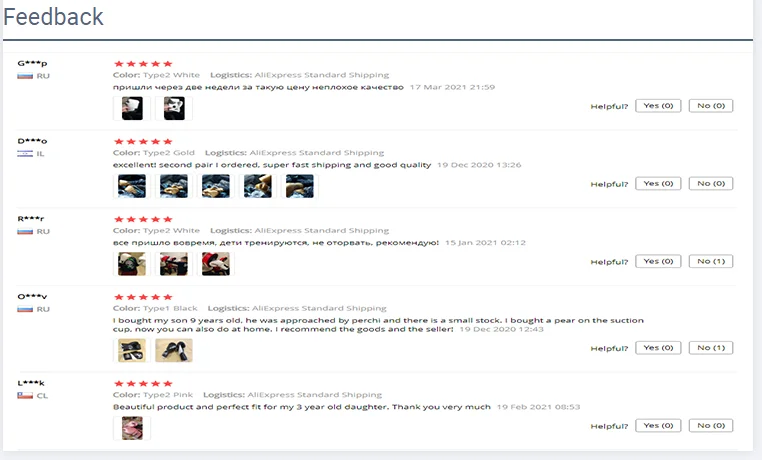Click No (0) on D***o's review
The width and height of the screenshot is (762, 460).
pos(710,184)
